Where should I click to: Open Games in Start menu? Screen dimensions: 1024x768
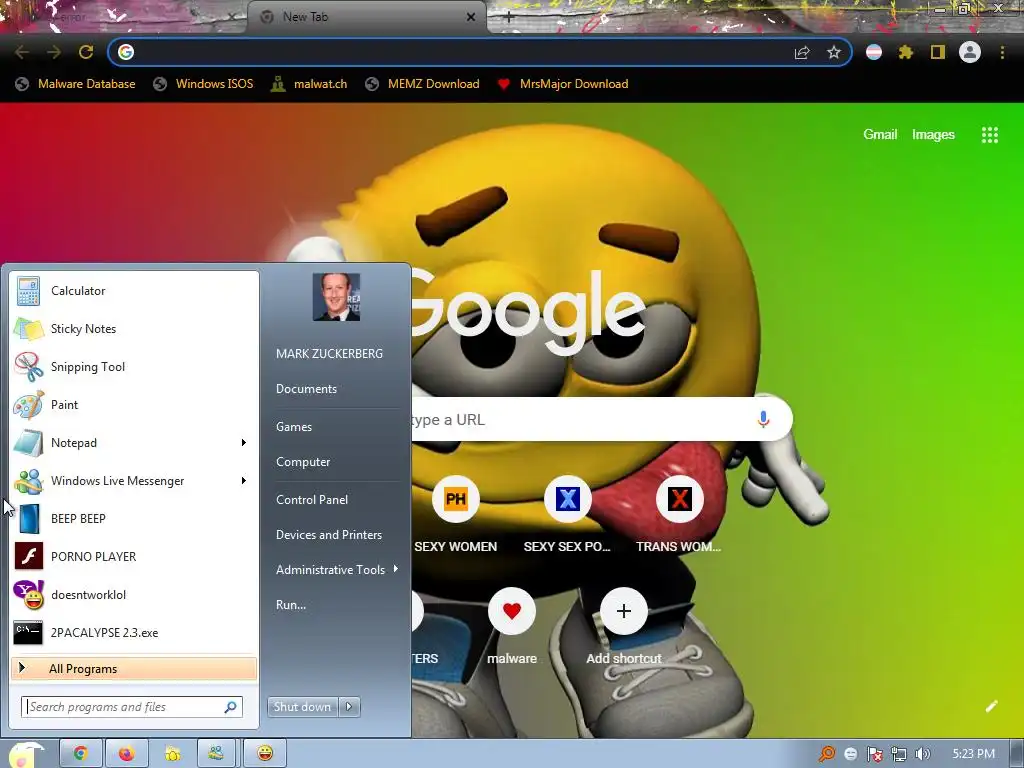coord(294,426)
